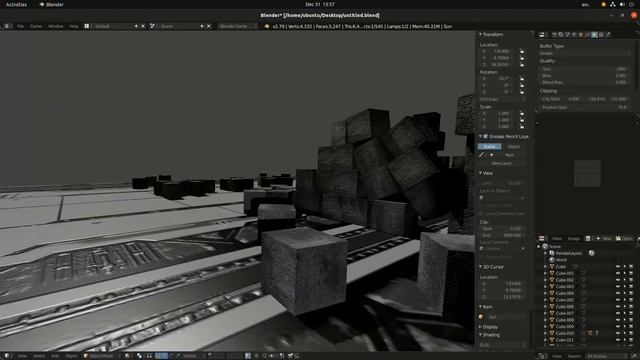Collapse the Grease Pencil Layers panel
This screenshot has width=640, height=360.
[481, 136]
